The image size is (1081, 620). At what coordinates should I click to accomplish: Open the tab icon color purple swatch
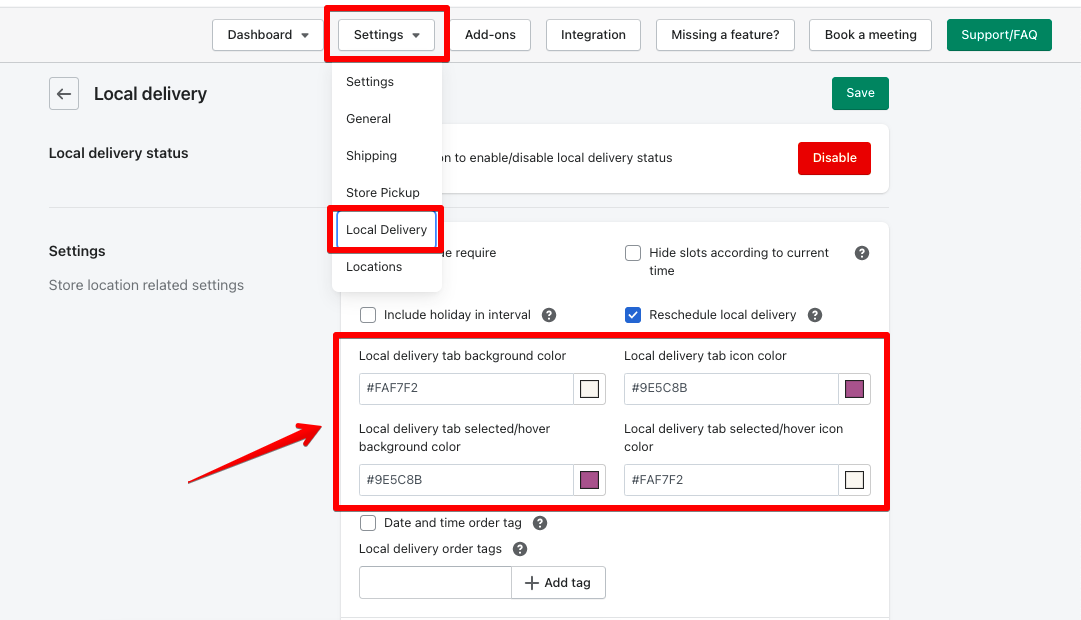pos(854,389)
